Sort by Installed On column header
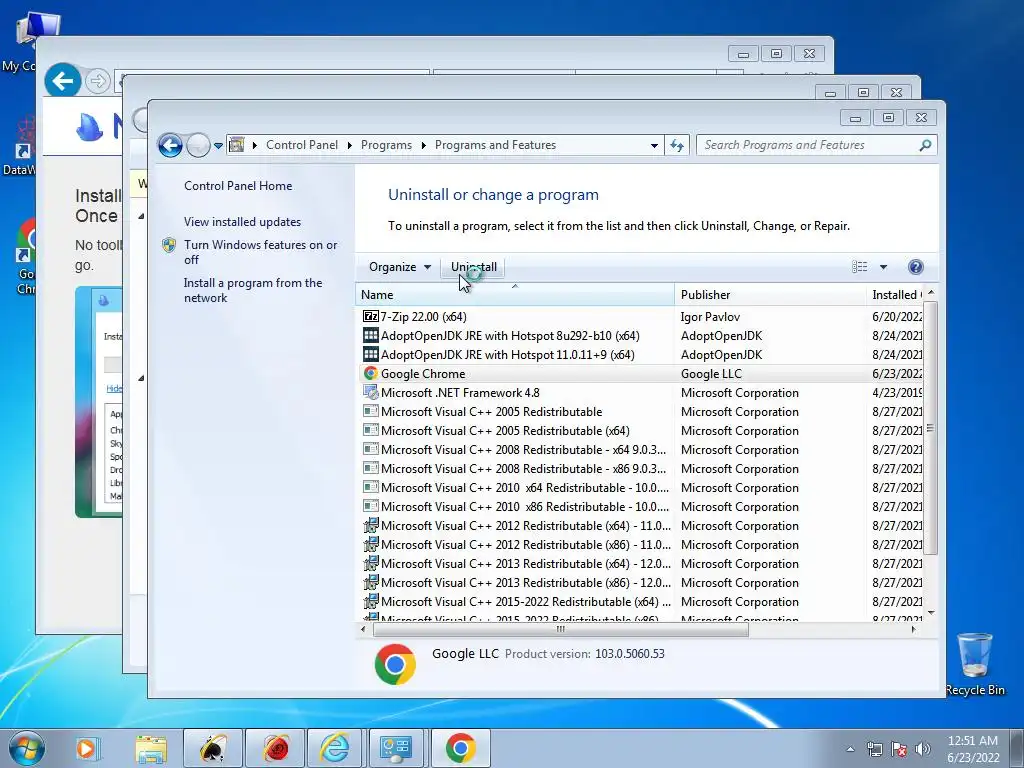 [895, 295]
